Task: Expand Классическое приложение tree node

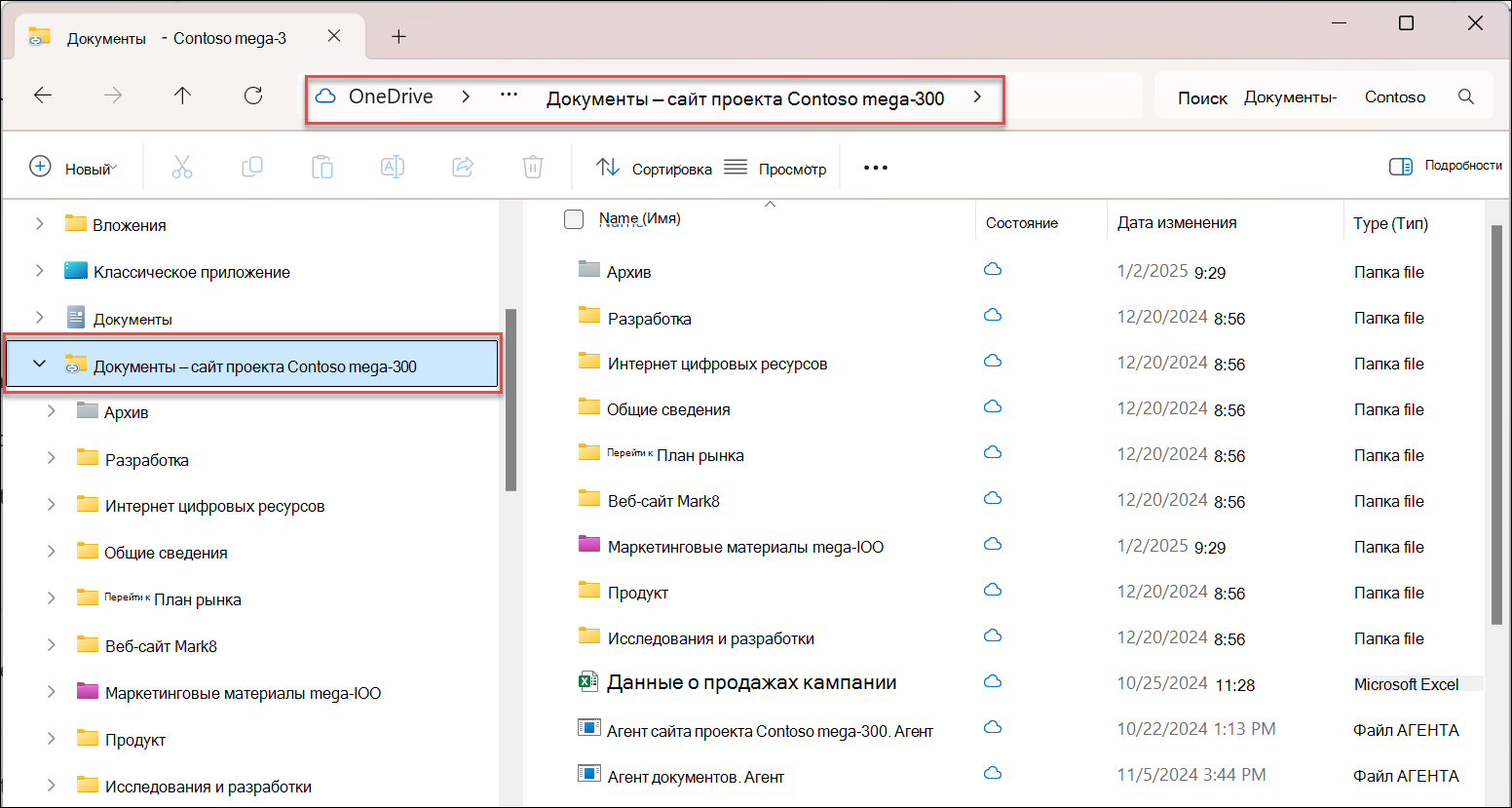Action: point(39,271)
